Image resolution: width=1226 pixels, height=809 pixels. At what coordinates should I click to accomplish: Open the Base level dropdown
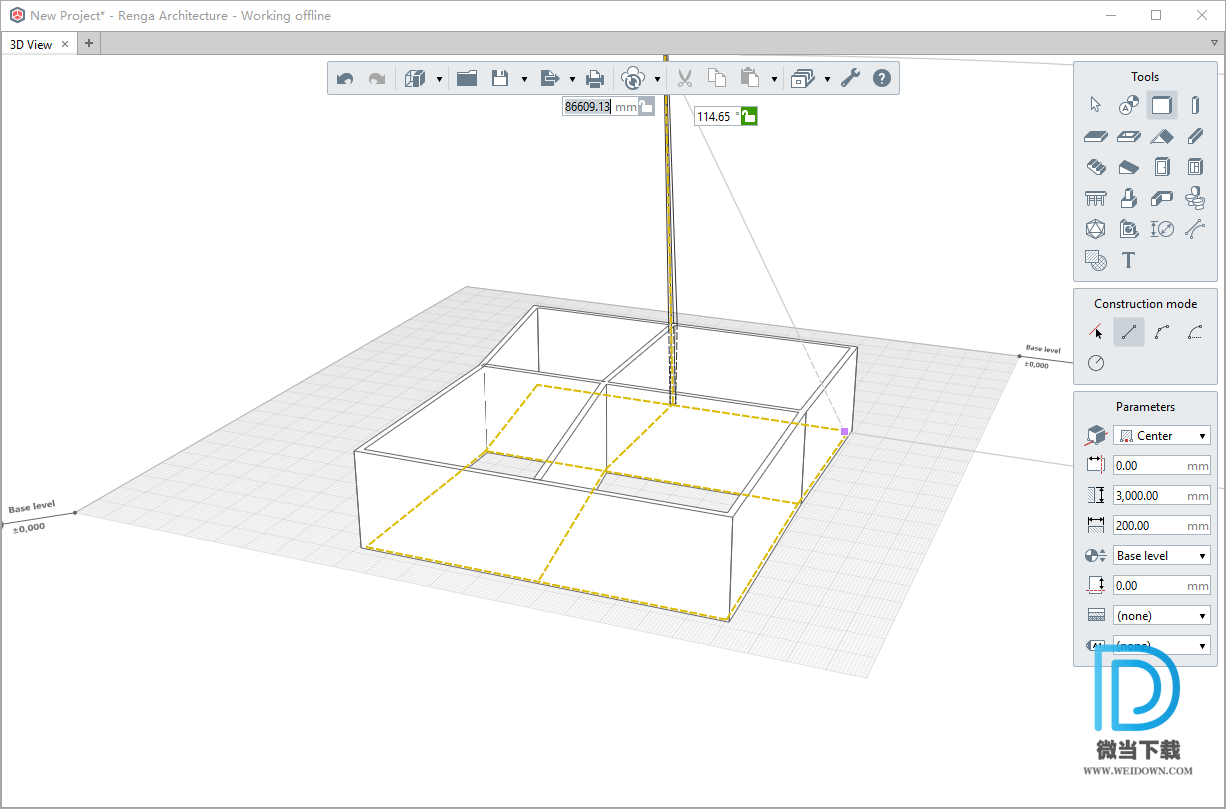point(1161,556)
